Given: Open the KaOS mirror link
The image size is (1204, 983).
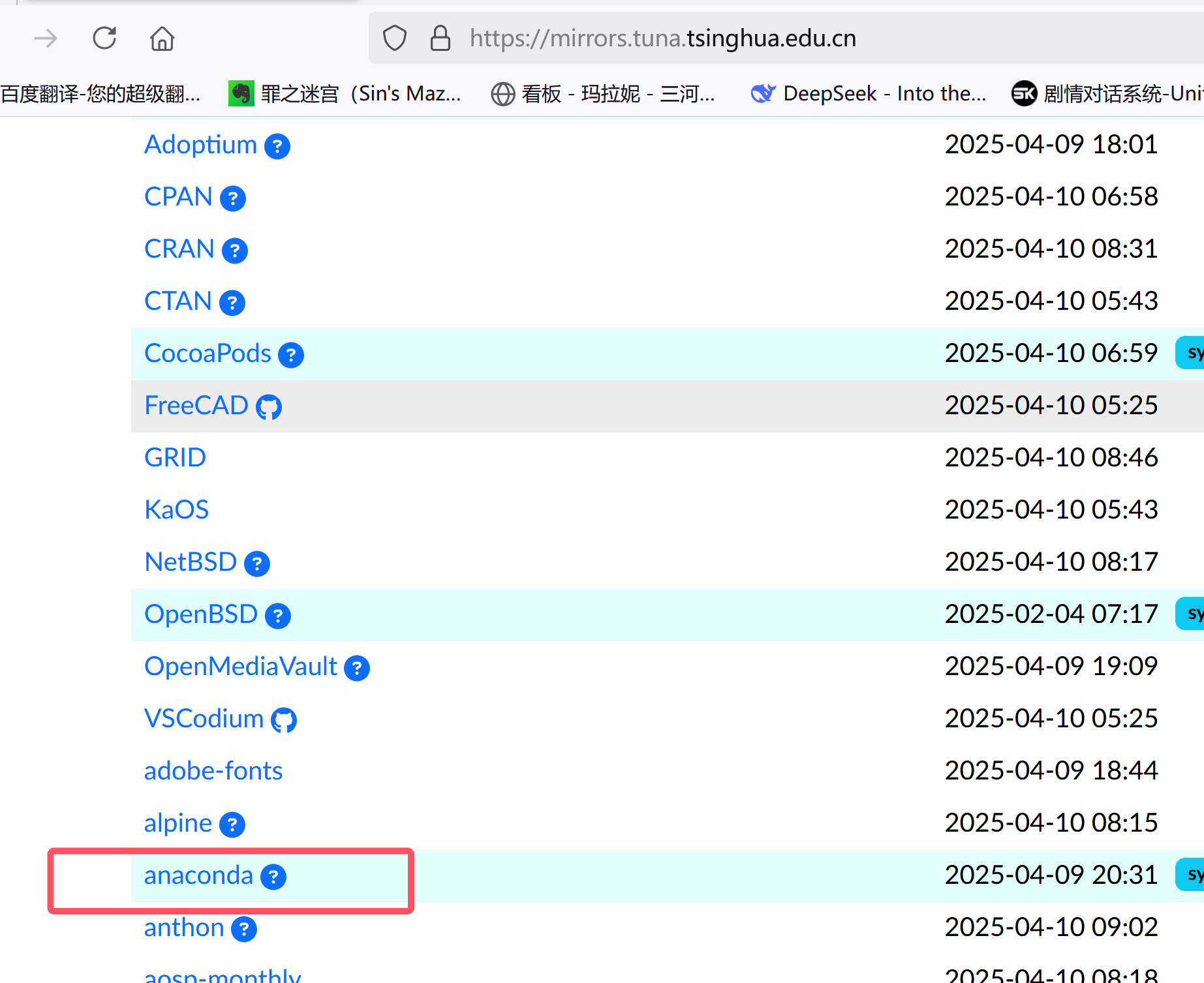Looking at the screenshot, I should click(x=176, y=509).
